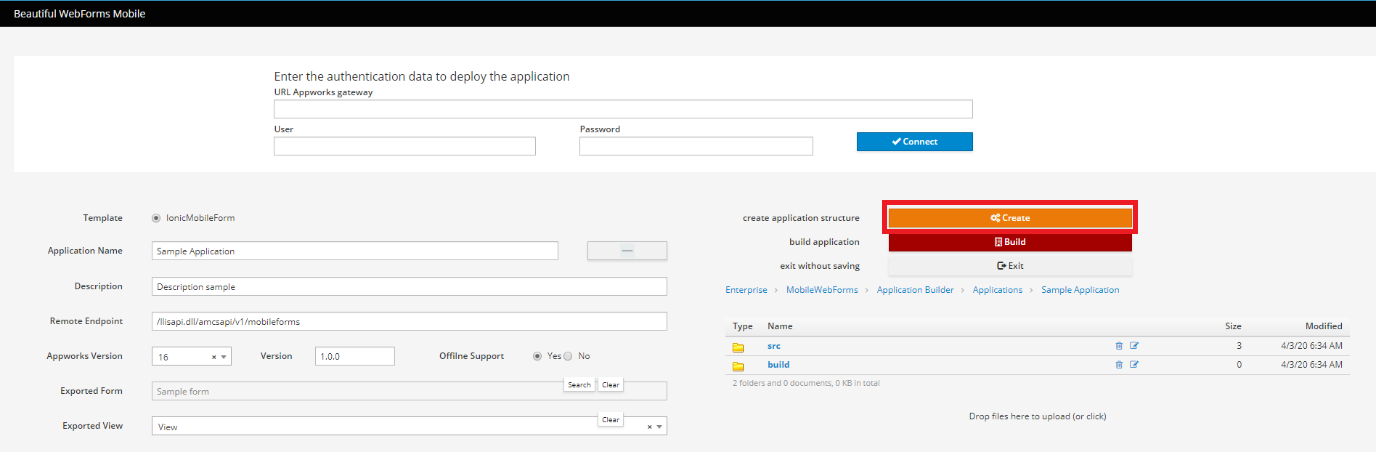Click edit icon for src folder

pos(1134,346)
